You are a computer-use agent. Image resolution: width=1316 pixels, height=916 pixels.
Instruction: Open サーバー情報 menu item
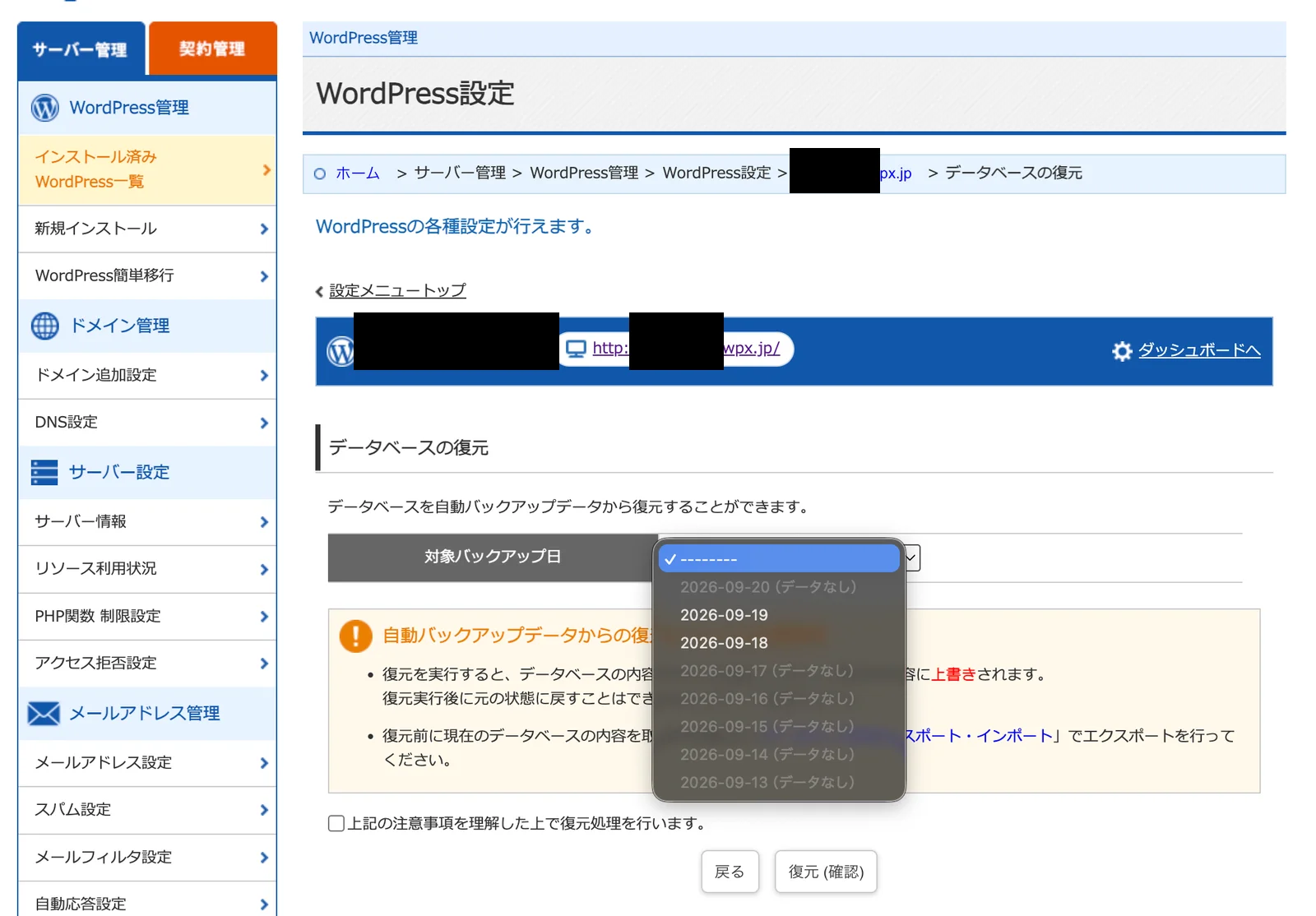(x=147, y=521)
